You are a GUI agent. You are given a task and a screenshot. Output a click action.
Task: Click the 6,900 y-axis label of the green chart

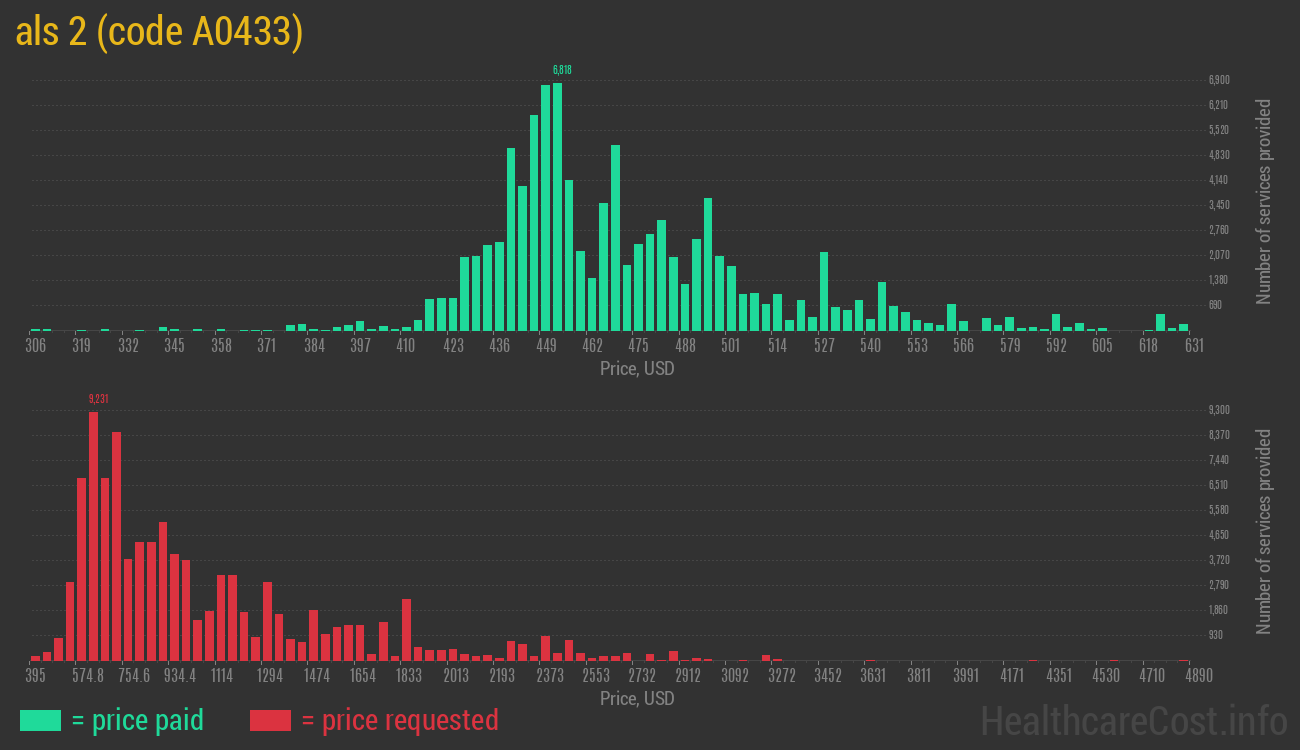click(x=1218, y=80)
